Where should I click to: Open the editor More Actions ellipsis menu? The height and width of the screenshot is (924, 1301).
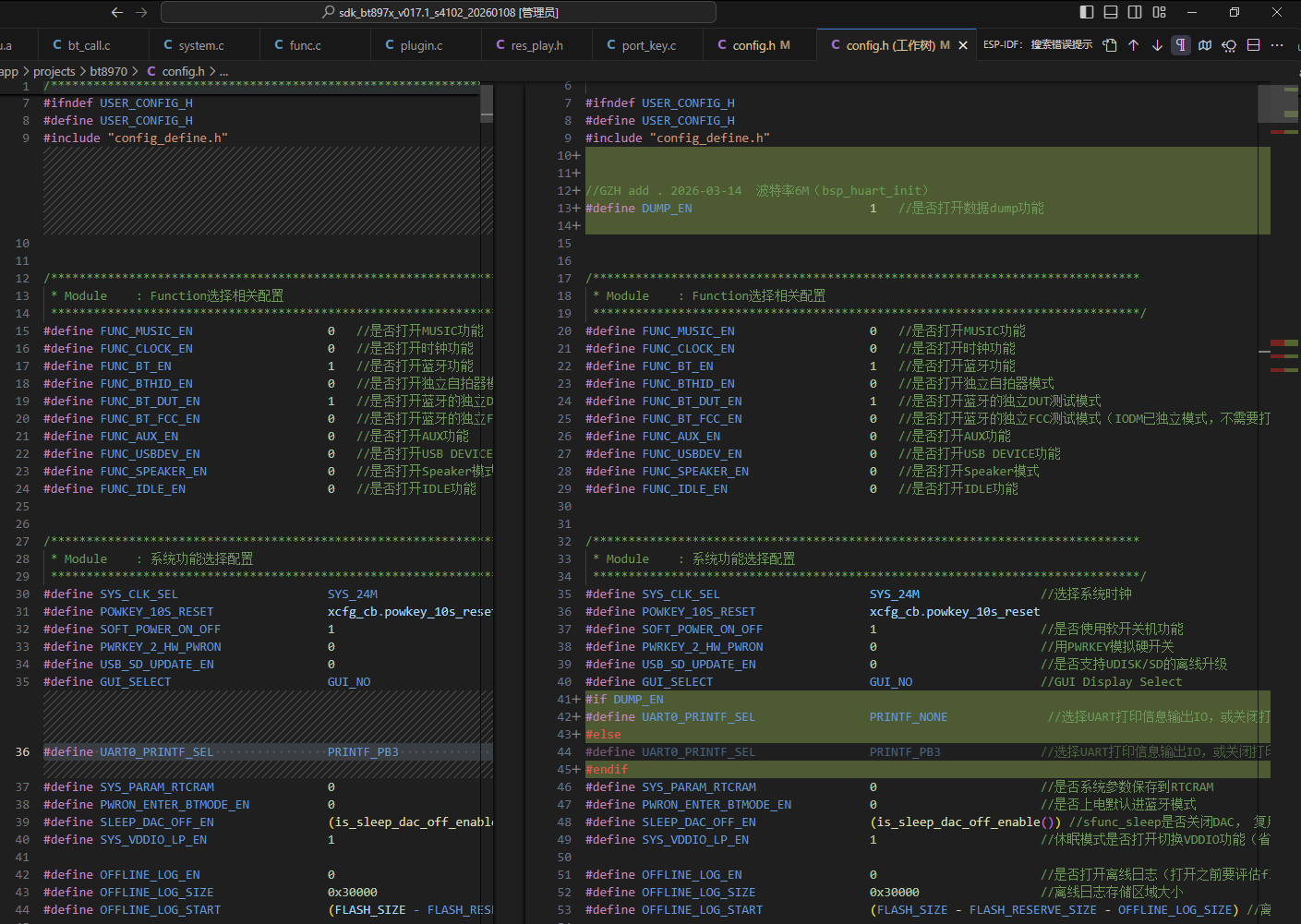coord(1277,45)
